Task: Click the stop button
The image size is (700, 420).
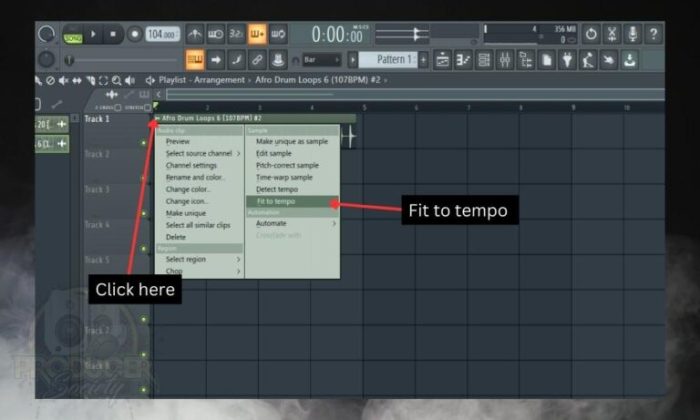Action: click(113, 34)
